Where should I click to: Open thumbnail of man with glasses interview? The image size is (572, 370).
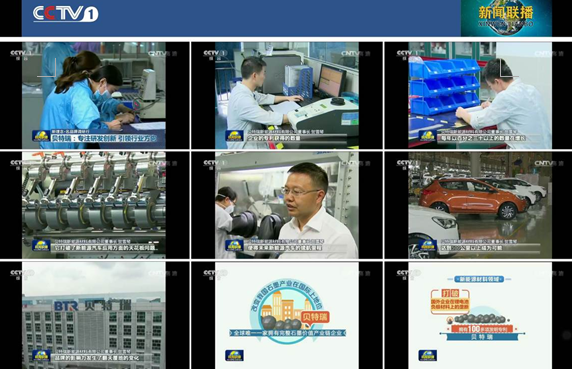[x=287, y=205]
